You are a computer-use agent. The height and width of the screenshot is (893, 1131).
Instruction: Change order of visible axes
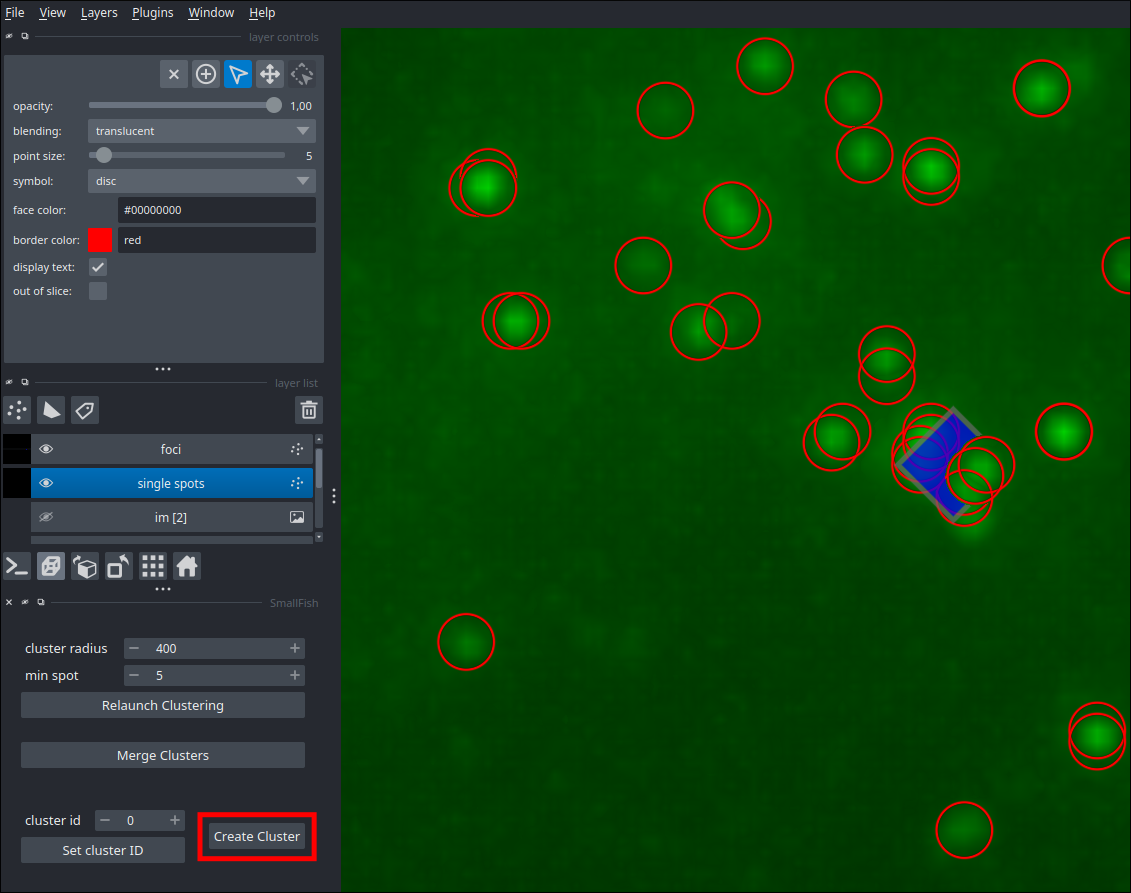point(85,567)
